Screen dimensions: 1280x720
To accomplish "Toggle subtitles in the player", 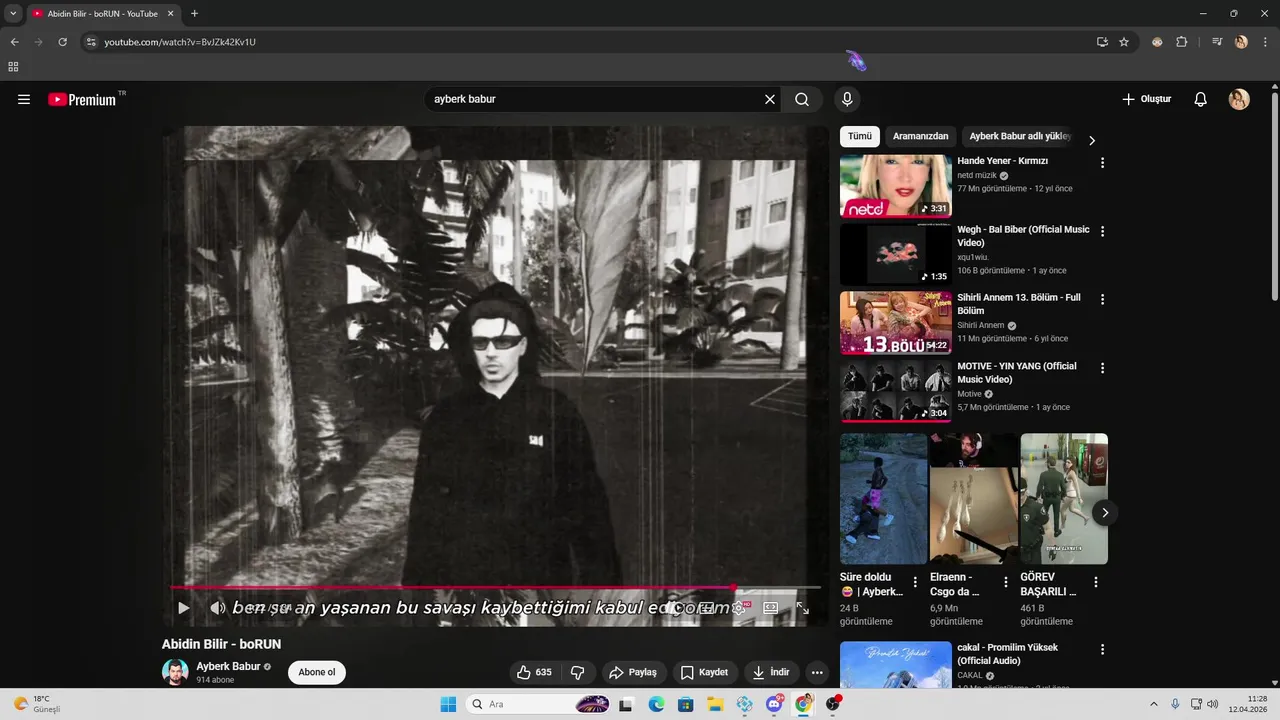I will click(707, 607).
